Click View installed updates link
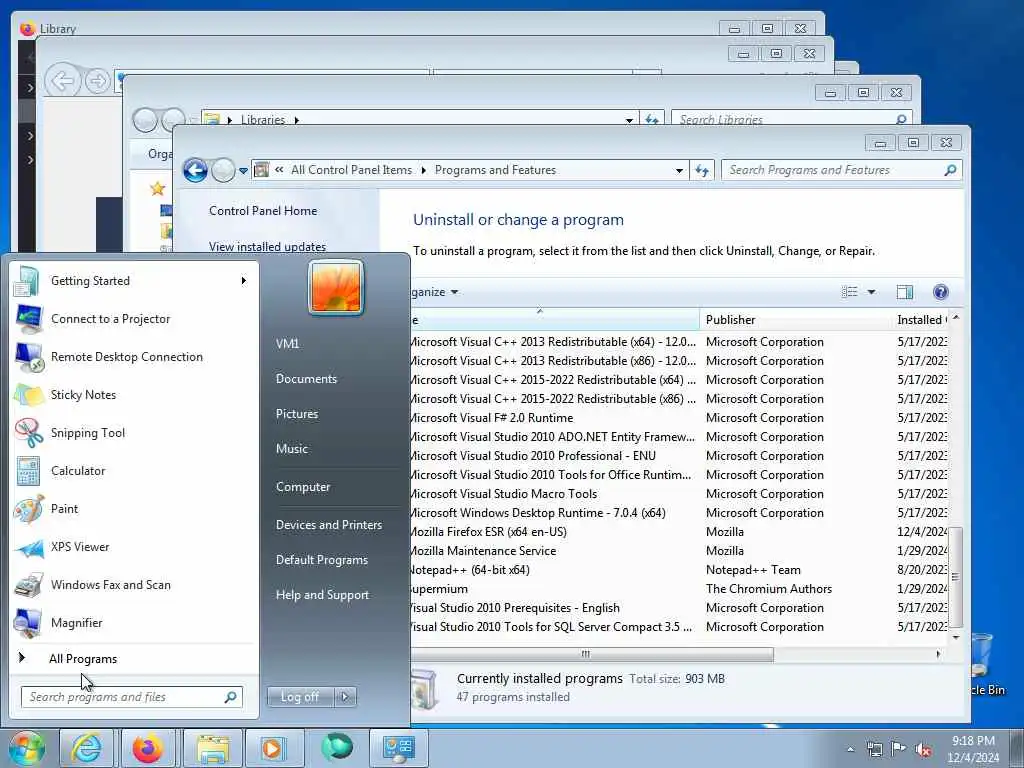The image size is (1024, 768). point(267,247)
